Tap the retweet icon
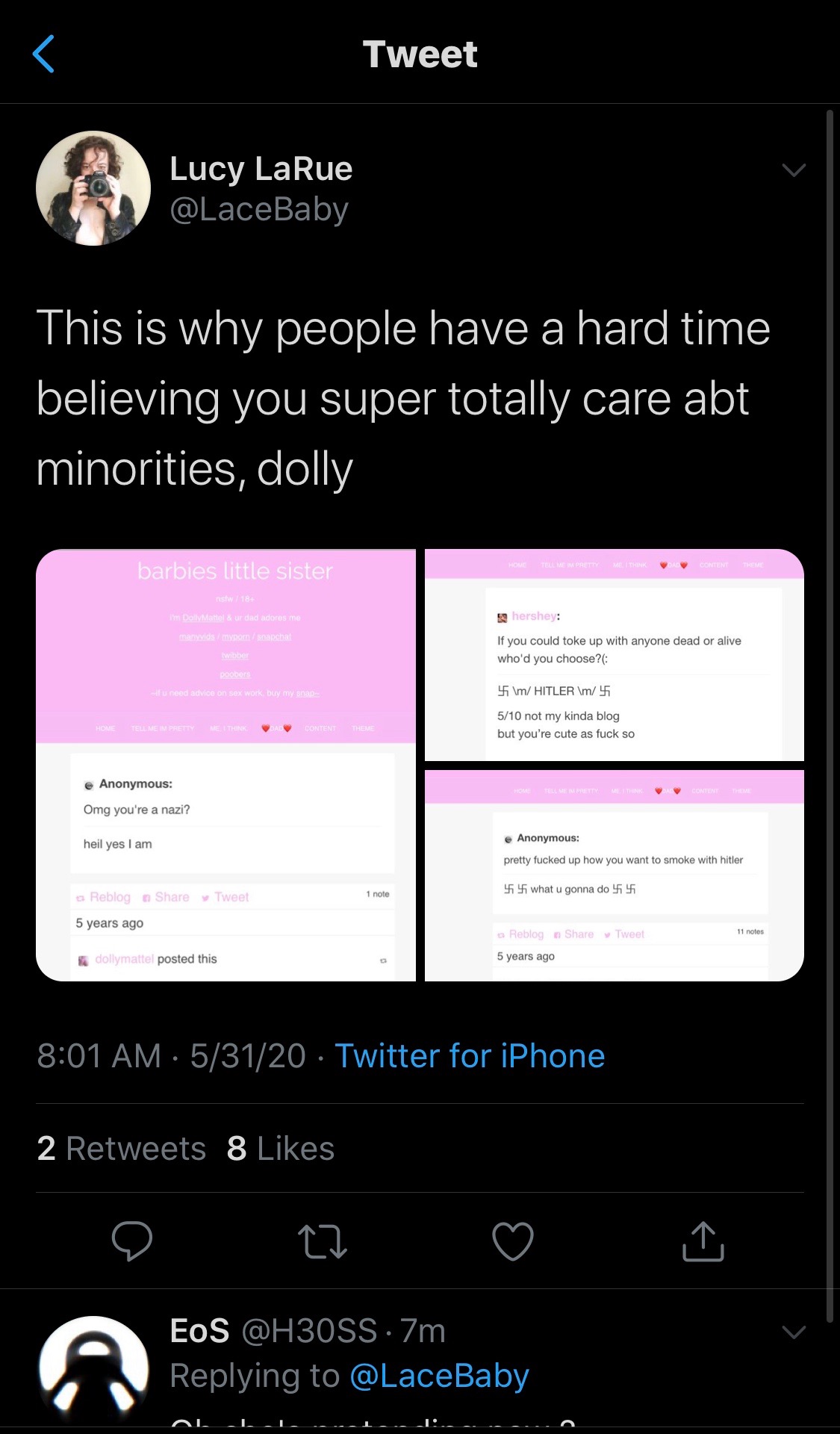 tap(322, 1241)
